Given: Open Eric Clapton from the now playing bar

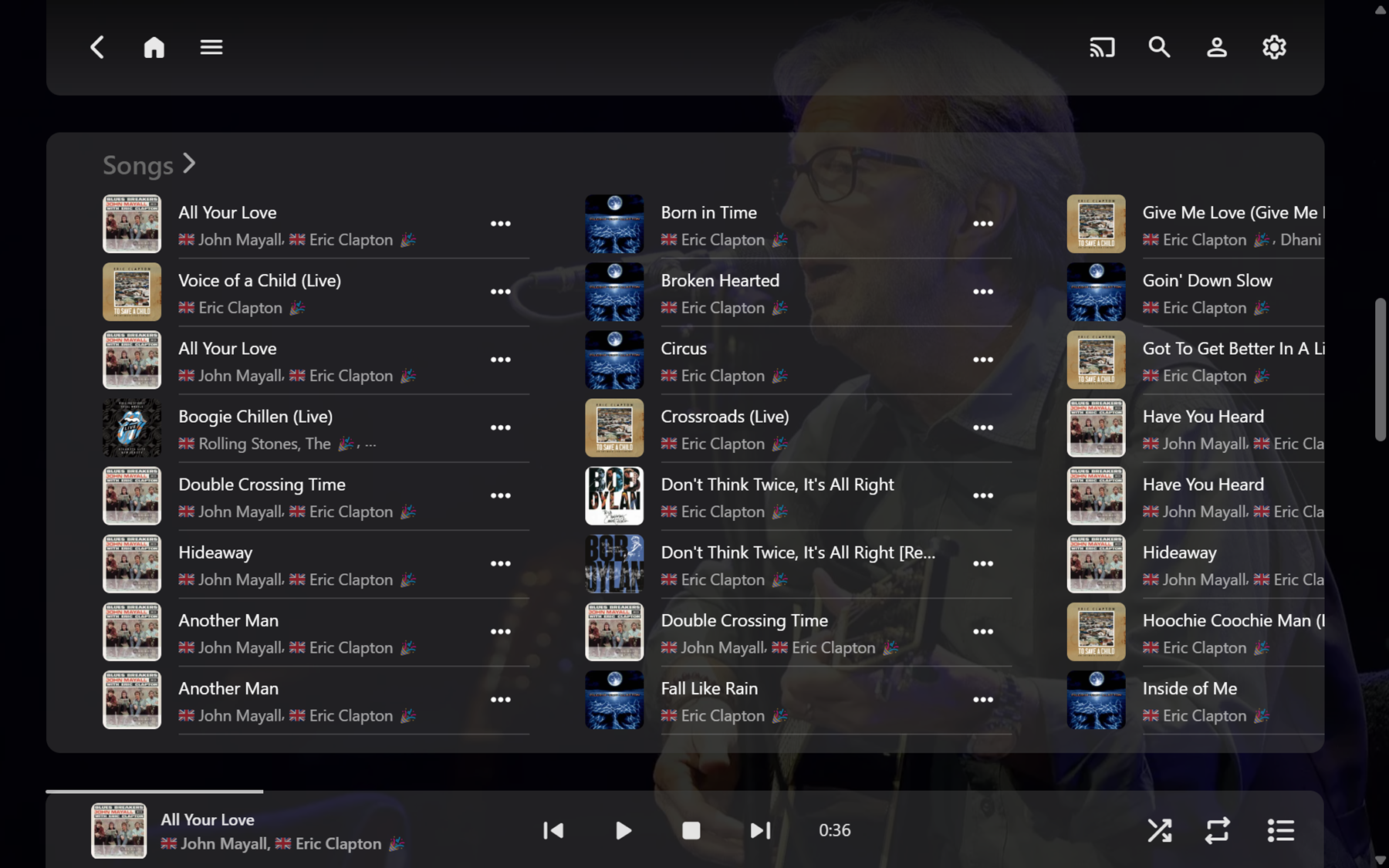Looking at the screenshot, I should (338, 844).
